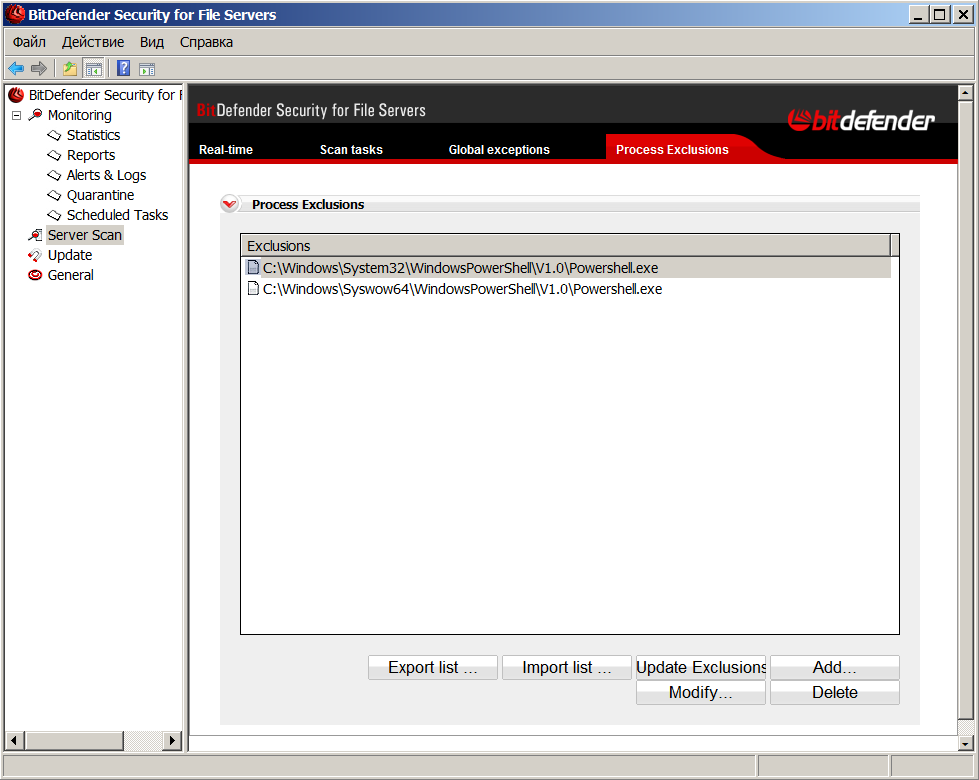Select the Server Scan tree item
The height and width of the screenshot is (780, 979).
85,235
